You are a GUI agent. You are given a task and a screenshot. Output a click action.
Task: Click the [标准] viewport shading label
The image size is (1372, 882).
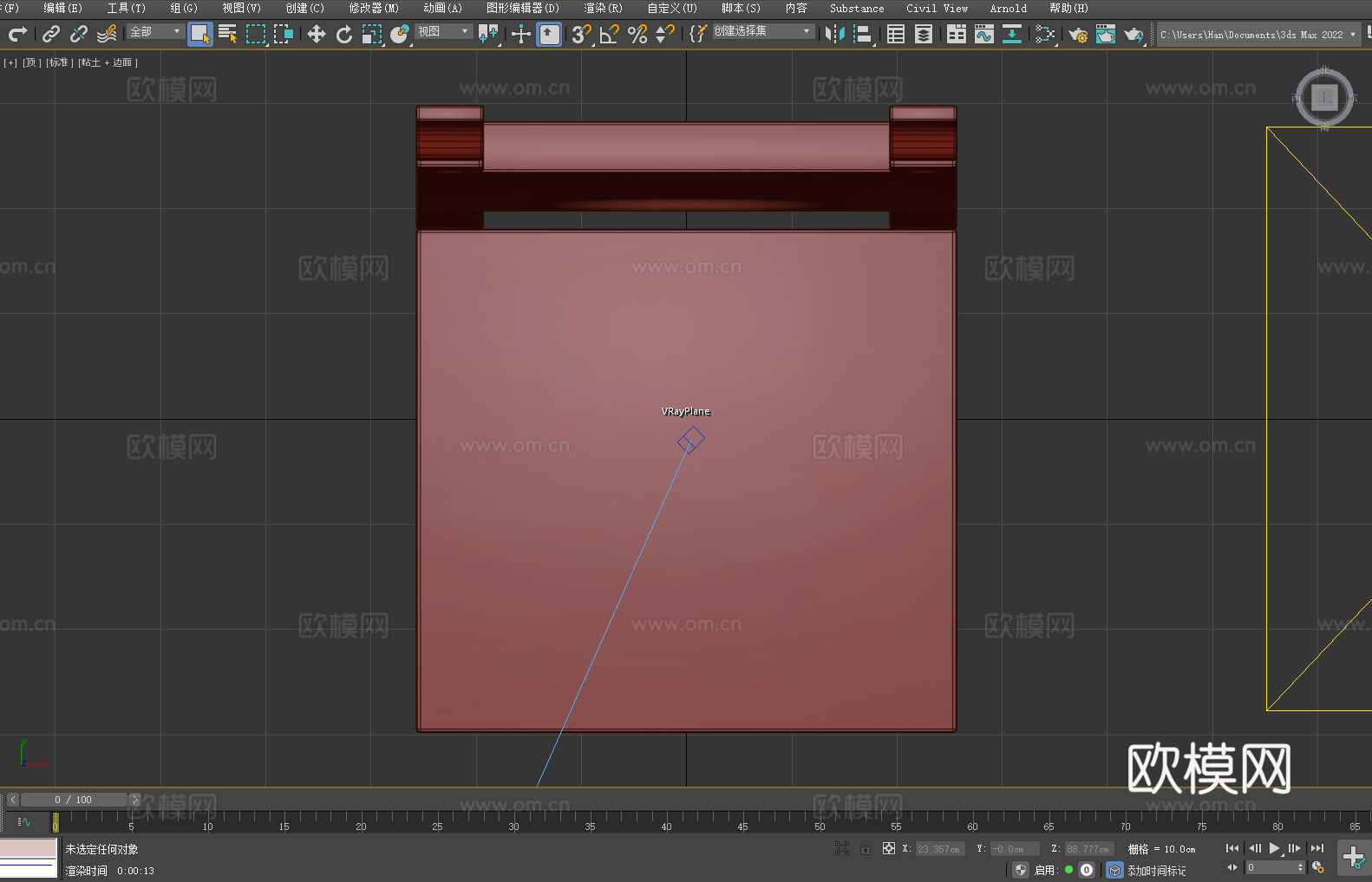click(60, 62)
